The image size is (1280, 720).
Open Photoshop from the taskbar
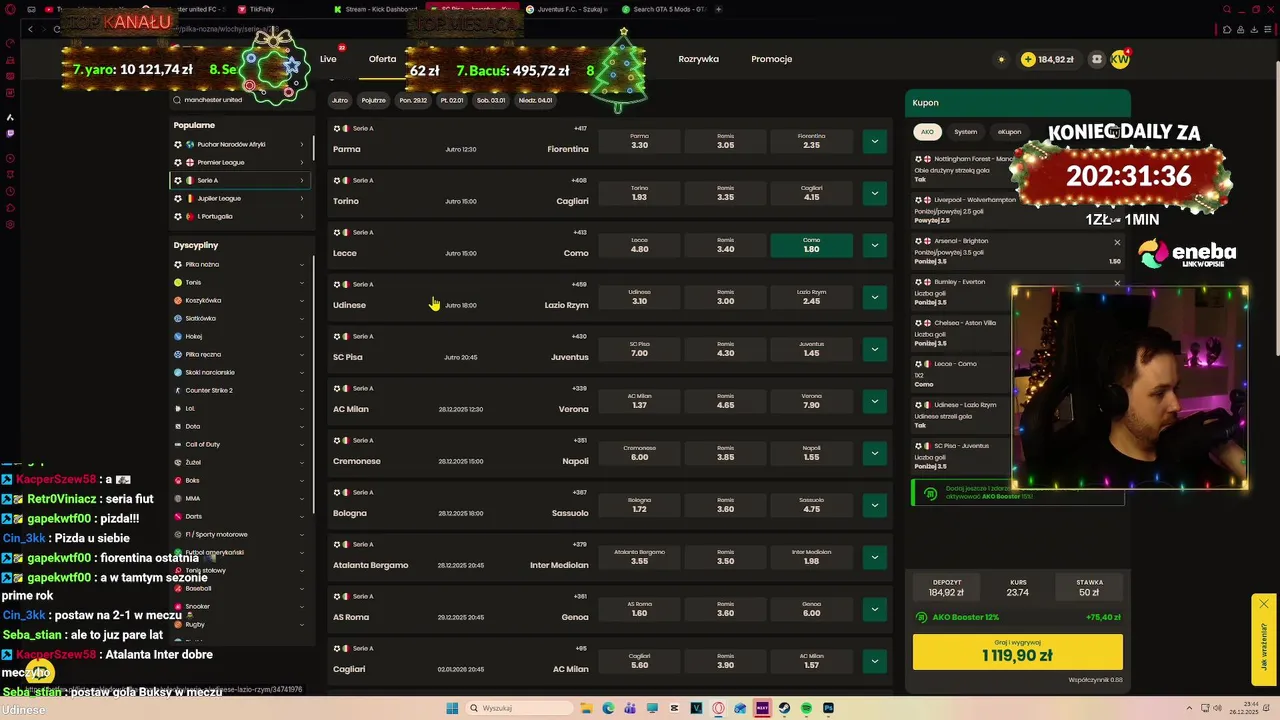pos(828,708)
